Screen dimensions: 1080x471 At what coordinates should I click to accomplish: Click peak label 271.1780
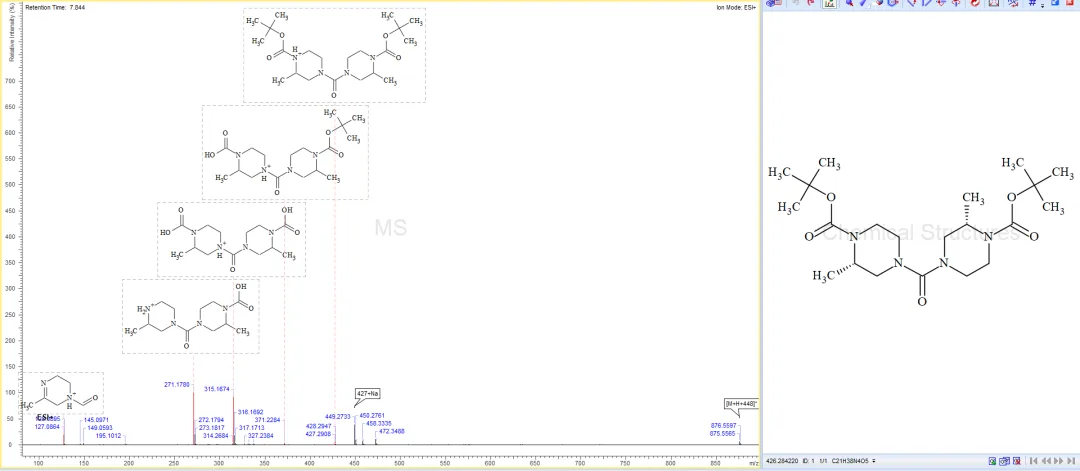click(177, 384)
